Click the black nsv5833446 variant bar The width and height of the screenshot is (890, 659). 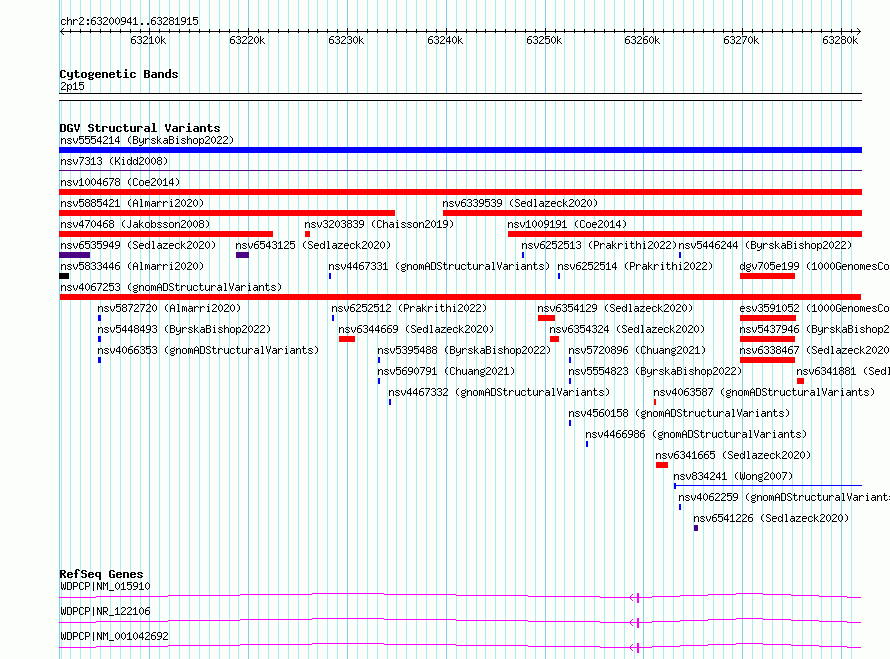(x=64, y=276)
